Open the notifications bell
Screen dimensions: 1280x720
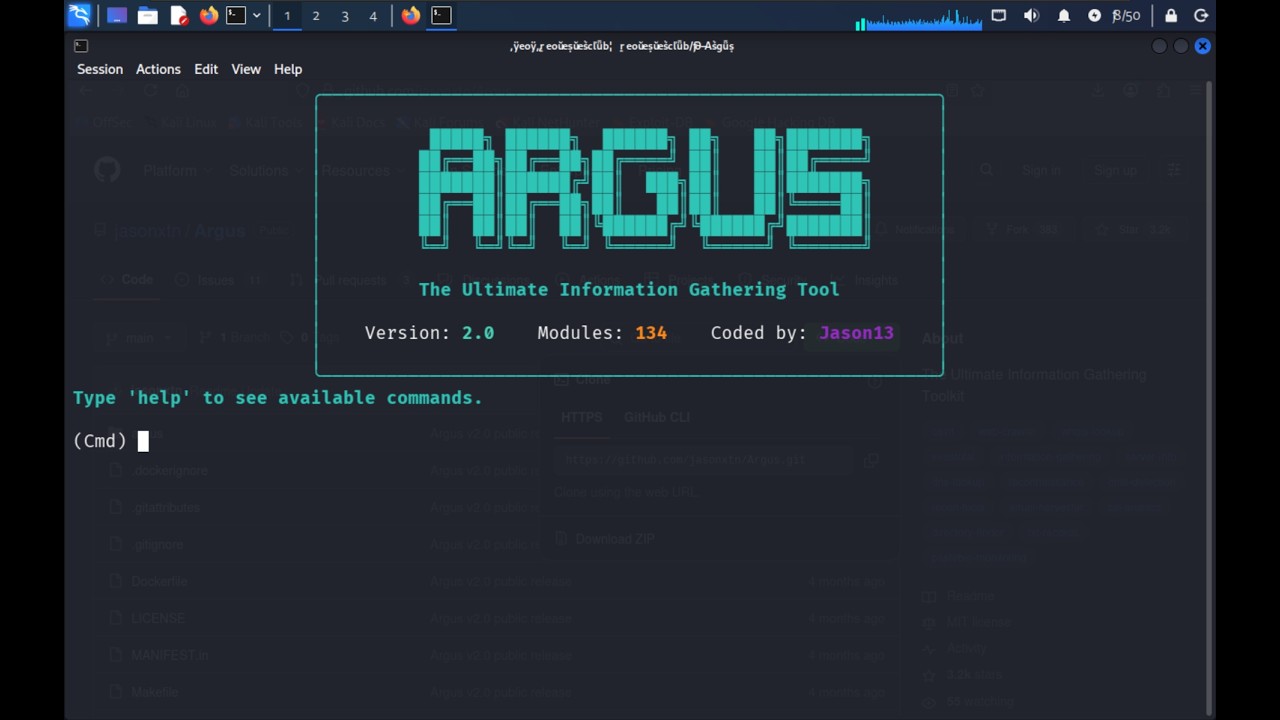coord(1064,15)
